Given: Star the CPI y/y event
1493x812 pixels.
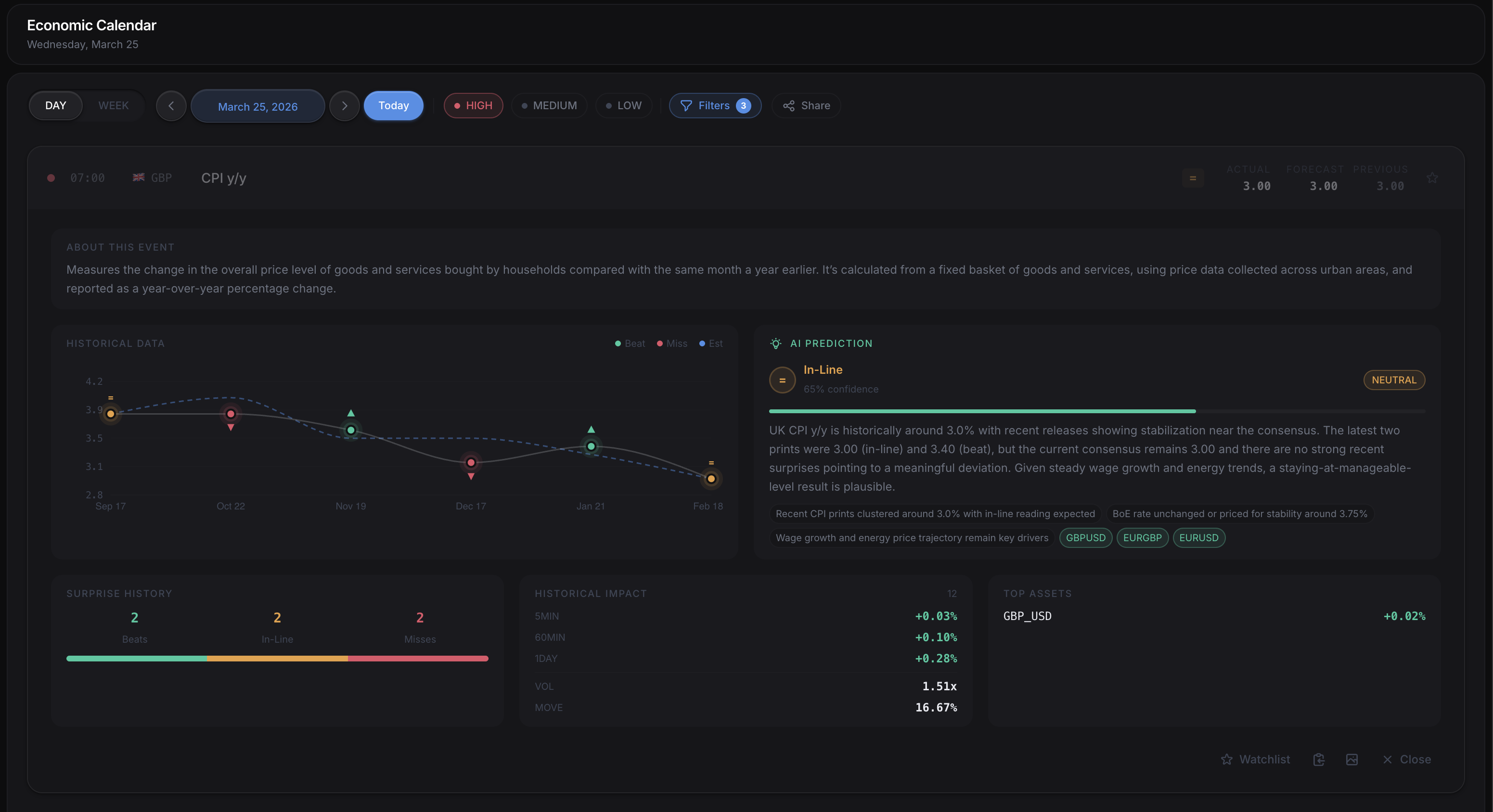Looking at the screenshot, I should tap(1432, 178).
